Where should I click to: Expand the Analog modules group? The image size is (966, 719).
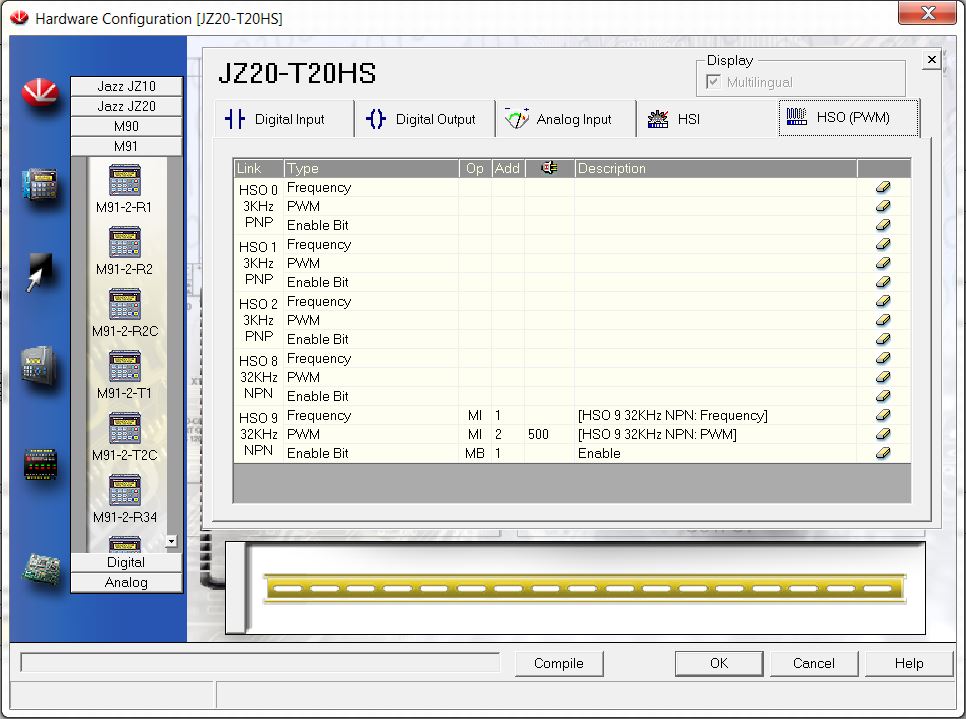click(x=126, y=582)
